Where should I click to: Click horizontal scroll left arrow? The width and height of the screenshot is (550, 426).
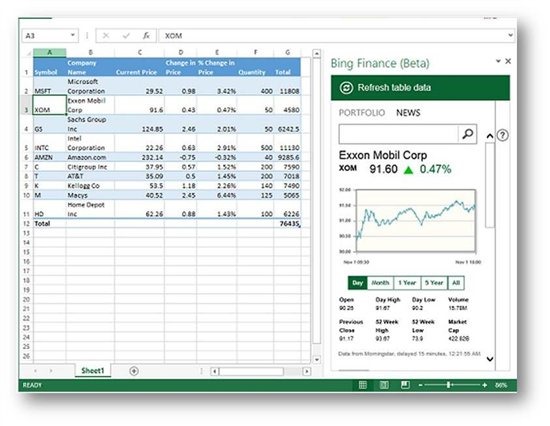pyautogui.click(x=215, y=371)
